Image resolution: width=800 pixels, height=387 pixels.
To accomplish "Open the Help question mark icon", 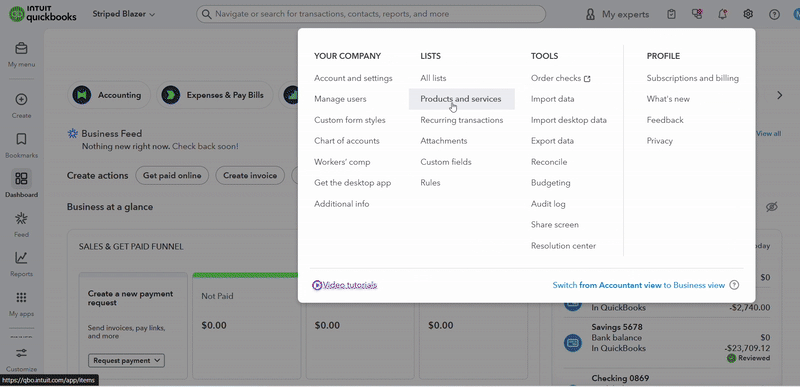I will pyautogui.click(x=774, y=14).
